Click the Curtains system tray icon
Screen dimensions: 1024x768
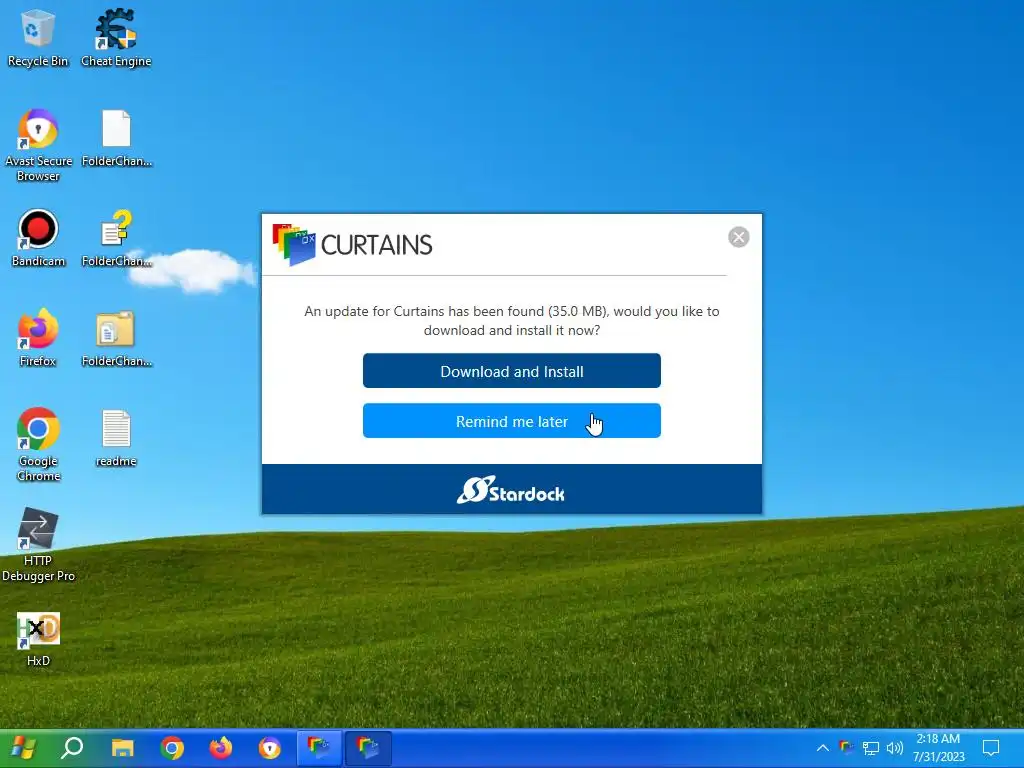point(846,748)
